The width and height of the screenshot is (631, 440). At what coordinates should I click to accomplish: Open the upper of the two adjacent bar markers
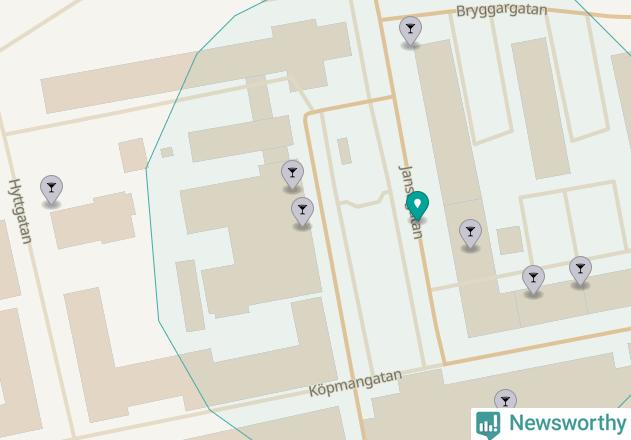pyautogui.click(x=292, y=175)
